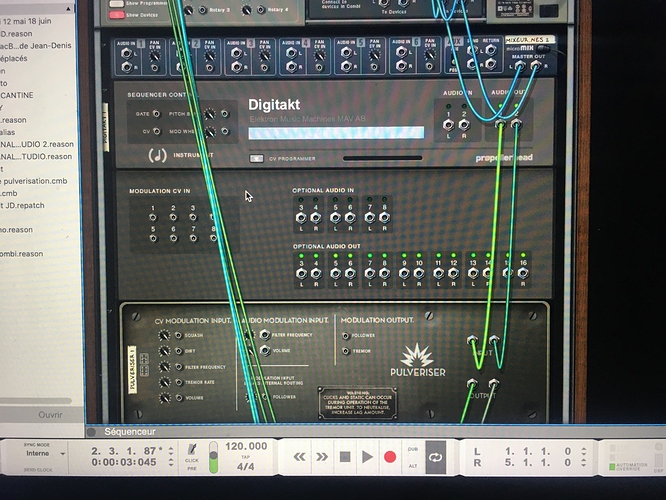Click mixer channel 6 Pan CV trim knob
The width and height of the screenshot is (666, 500).
(x=429, y=55)
